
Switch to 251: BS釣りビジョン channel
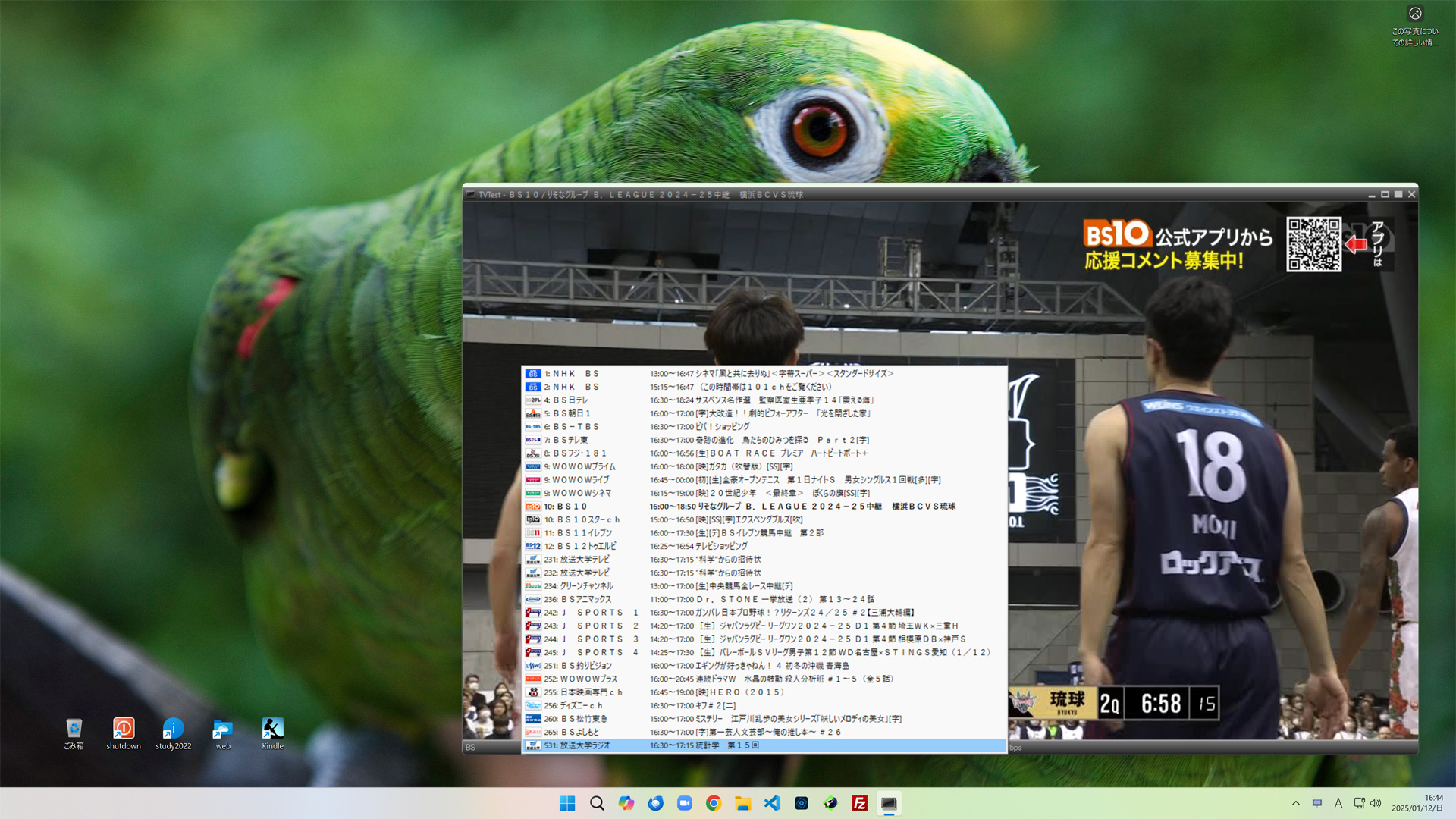(764, 666)
